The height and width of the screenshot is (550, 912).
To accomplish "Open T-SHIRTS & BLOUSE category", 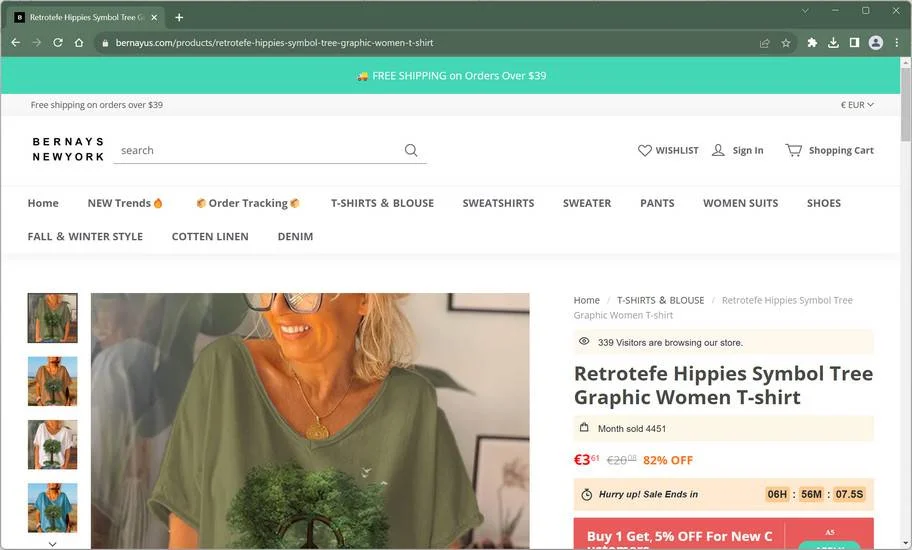I will tap(382, 203).
